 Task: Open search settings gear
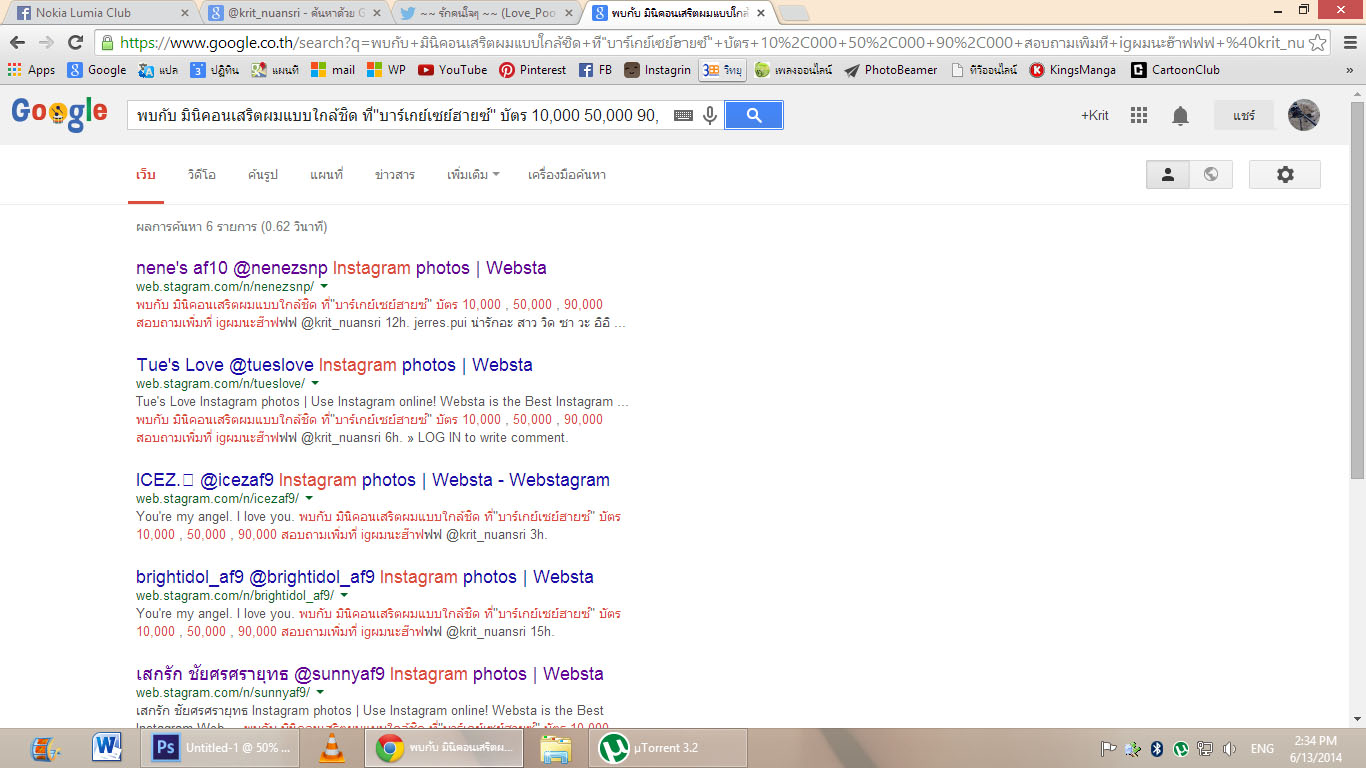(1285, 174)
